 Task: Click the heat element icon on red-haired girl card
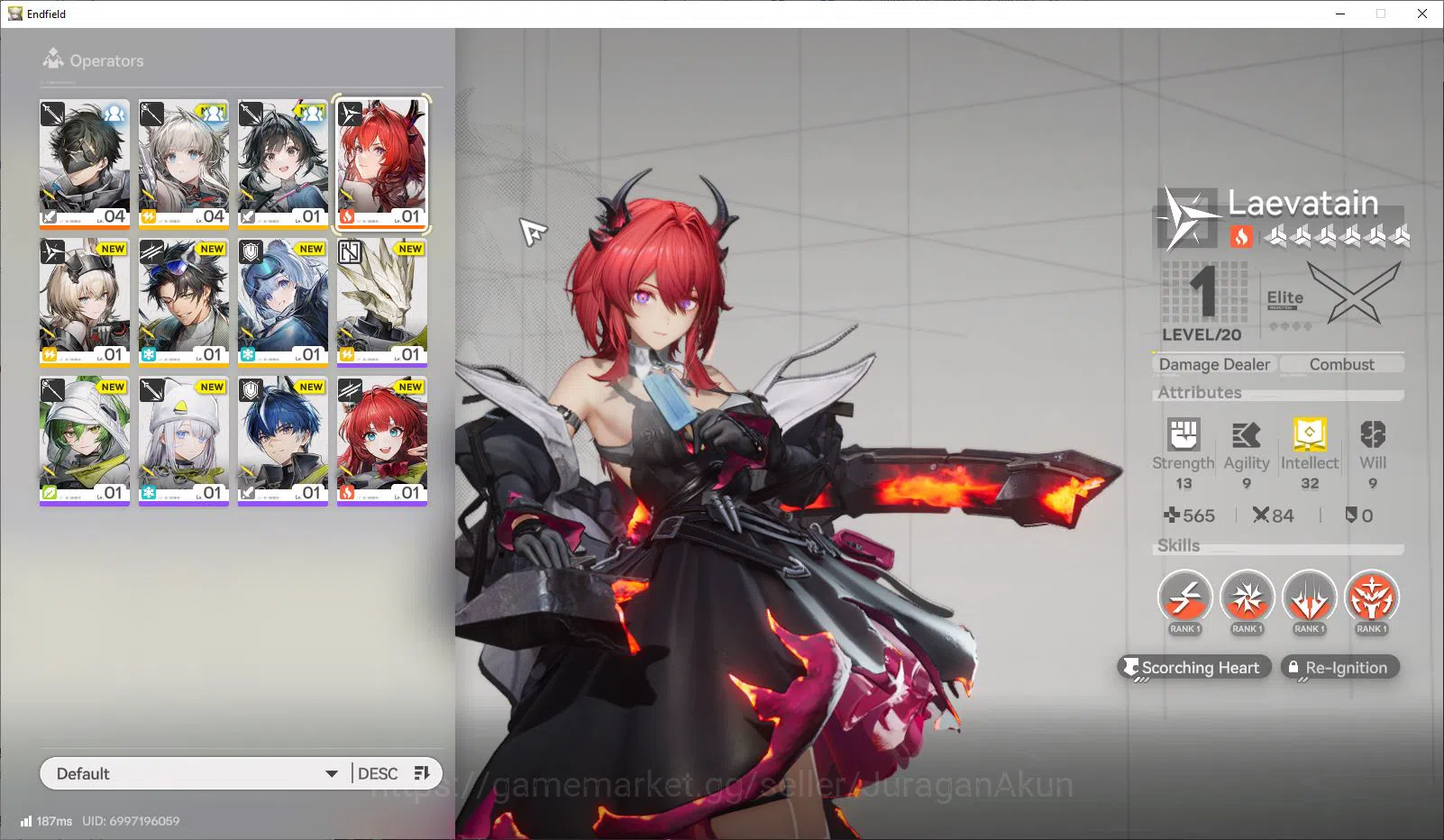coord(346,493)
